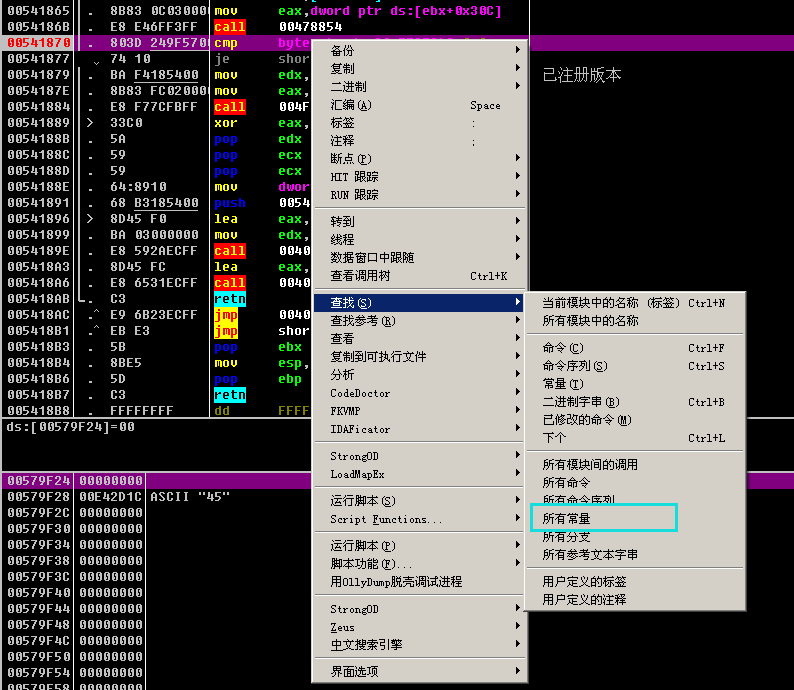The width and height of the screenshot is (794, 690).
Task: Select 所有常量 in the search submenu
Action: coord(567,519)
